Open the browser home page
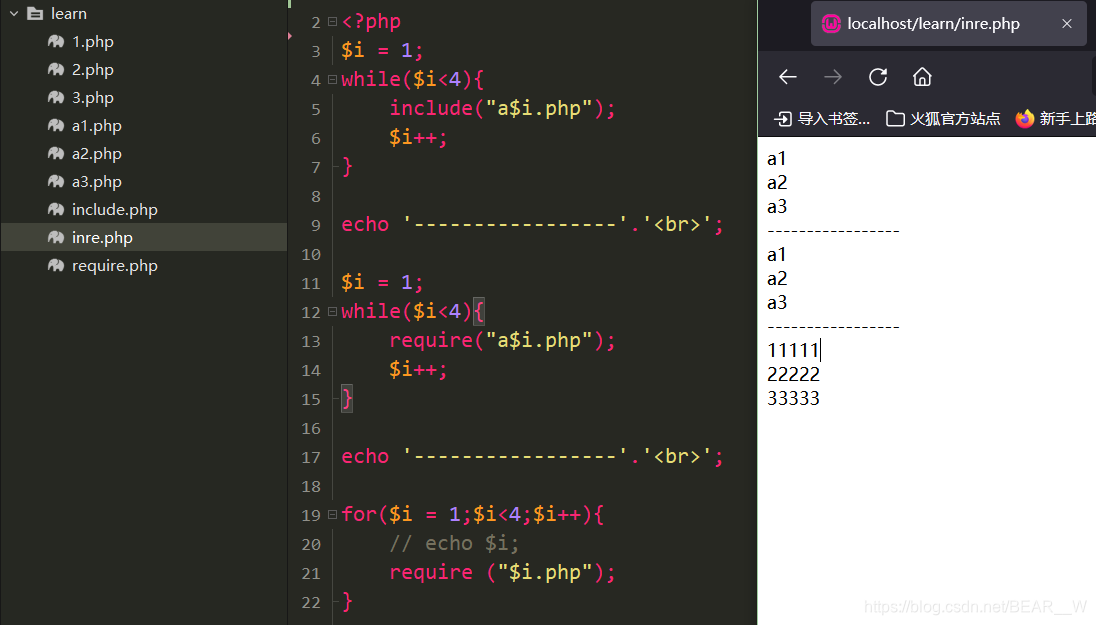1096x625 pixels. click(922, 77)
